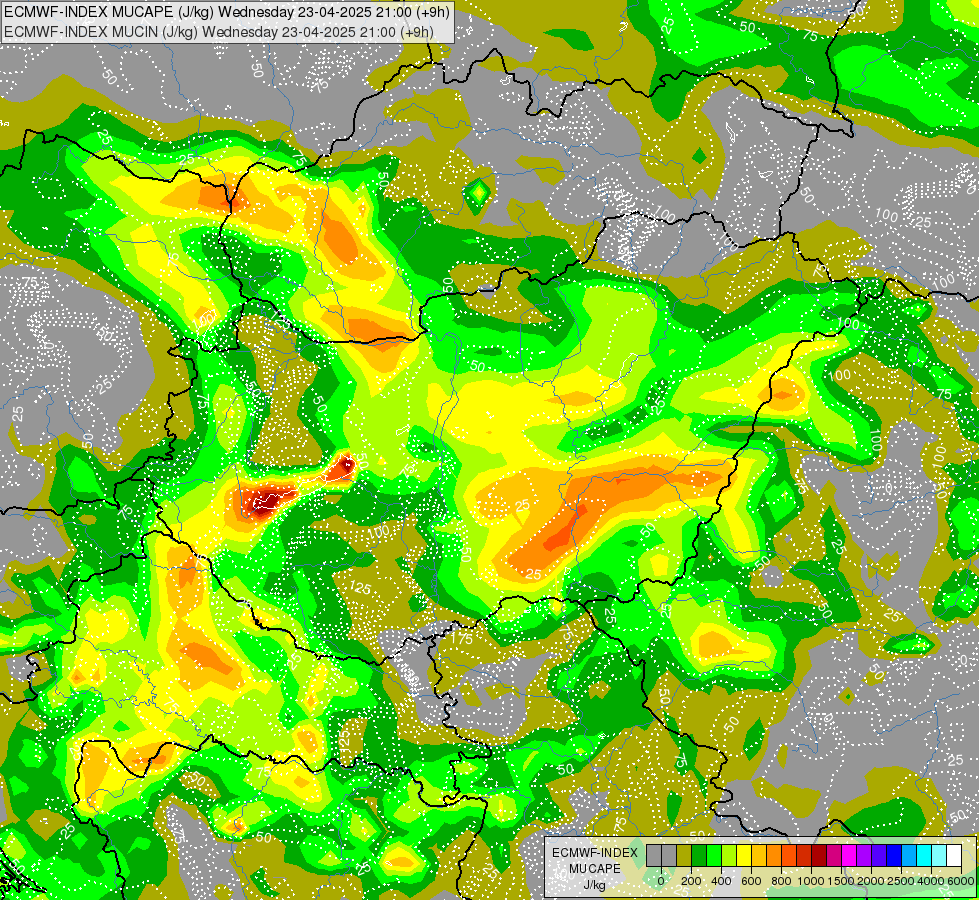Image resolution: width=979 pixels, height=900 pixels.
Task: Select the white legend swatch
Action: (x=955, y=856)
